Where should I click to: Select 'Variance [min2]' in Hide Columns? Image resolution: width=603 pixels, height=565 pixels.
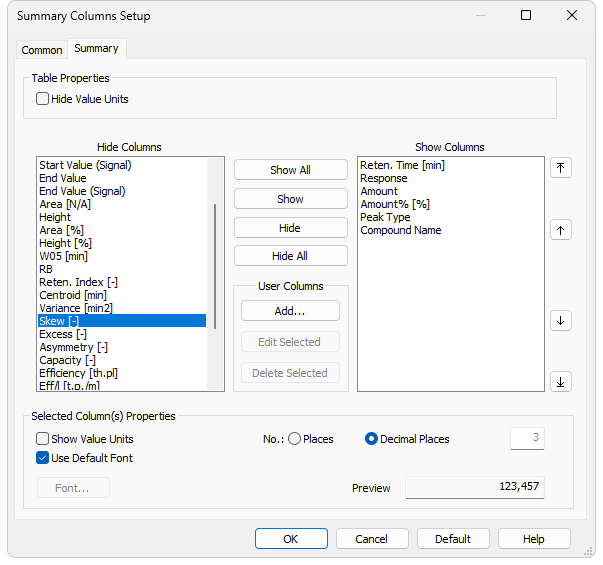[x=122, y=308]
